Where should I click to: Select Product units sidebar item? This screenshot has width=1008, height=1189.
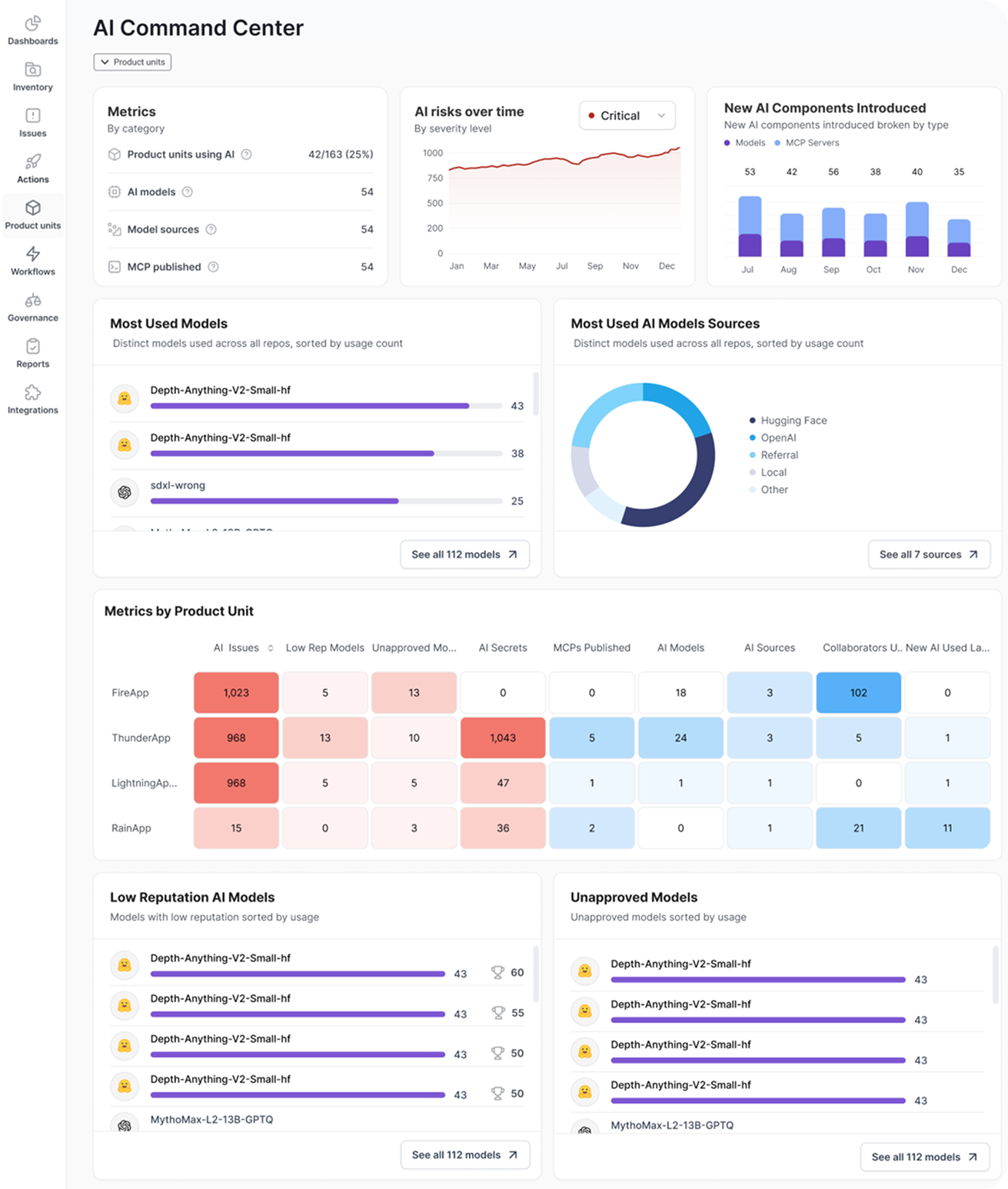(x=32, y=215)
